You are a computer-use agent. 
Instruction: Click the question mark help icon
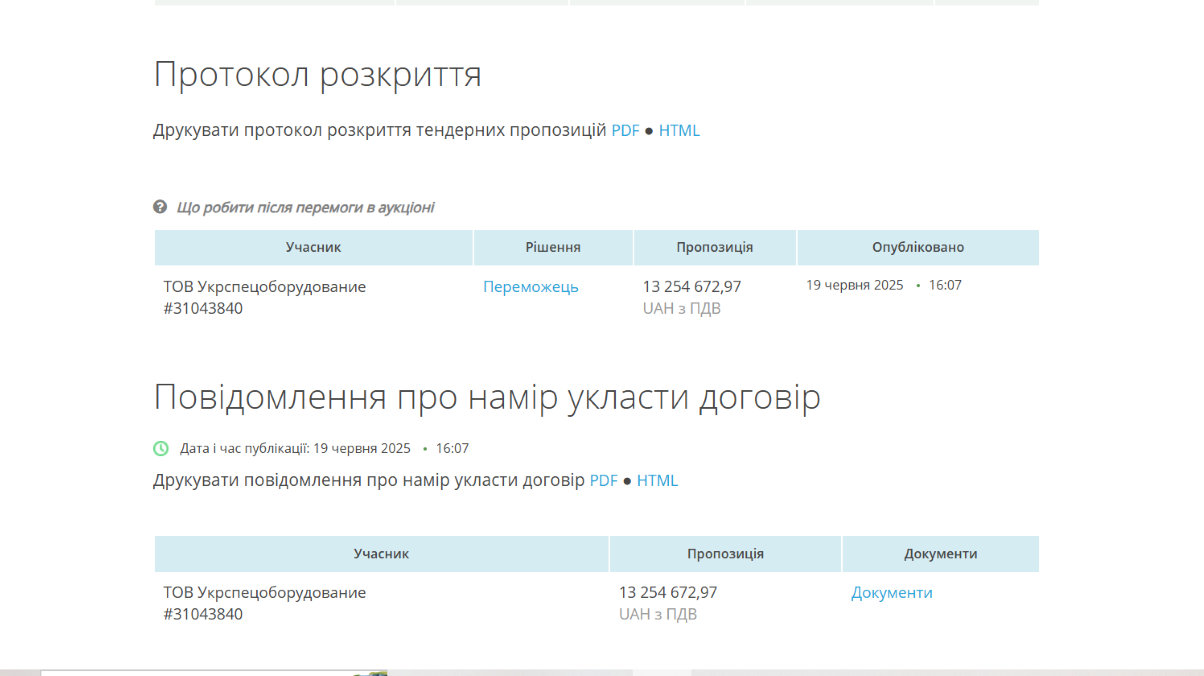tap(160, 207)
